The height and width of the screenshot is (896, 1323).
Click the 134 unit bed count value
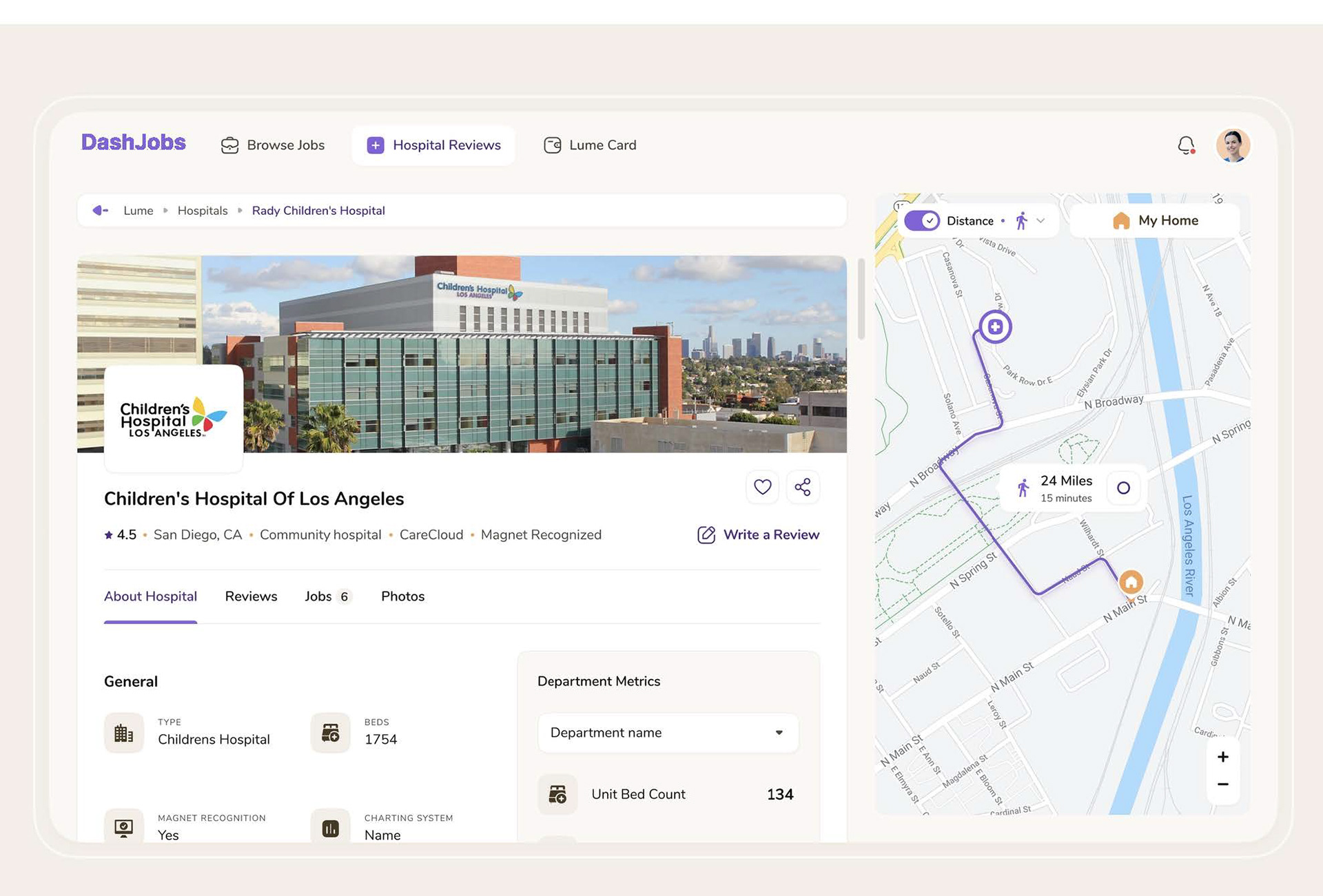click(780, 795)
